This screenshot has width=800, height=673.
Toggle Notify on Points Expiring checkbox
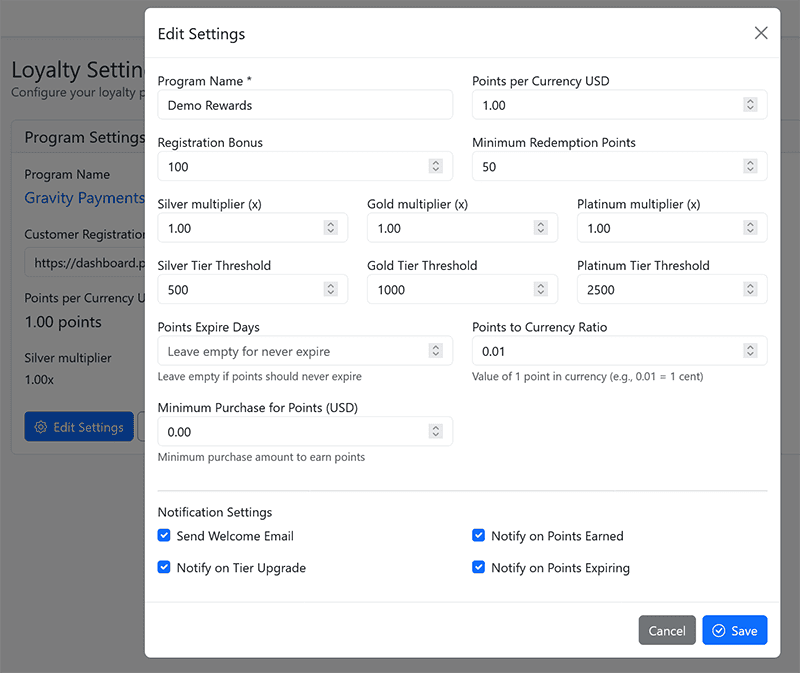[x=479, y=567]
